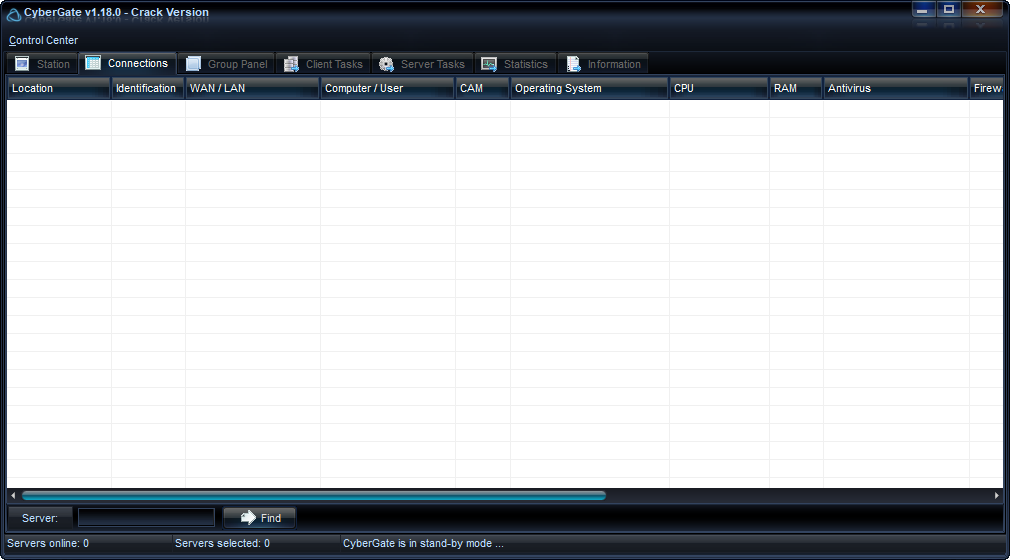The height and width of the screenshot is (560, 1010).
Task: Click the Statistics tab graph icon
Action: click(489, 64)
